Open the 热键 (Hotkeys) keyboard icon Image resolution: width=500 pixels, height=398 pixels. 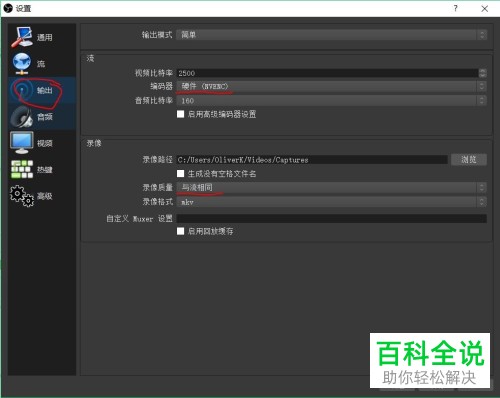point(22,169)
